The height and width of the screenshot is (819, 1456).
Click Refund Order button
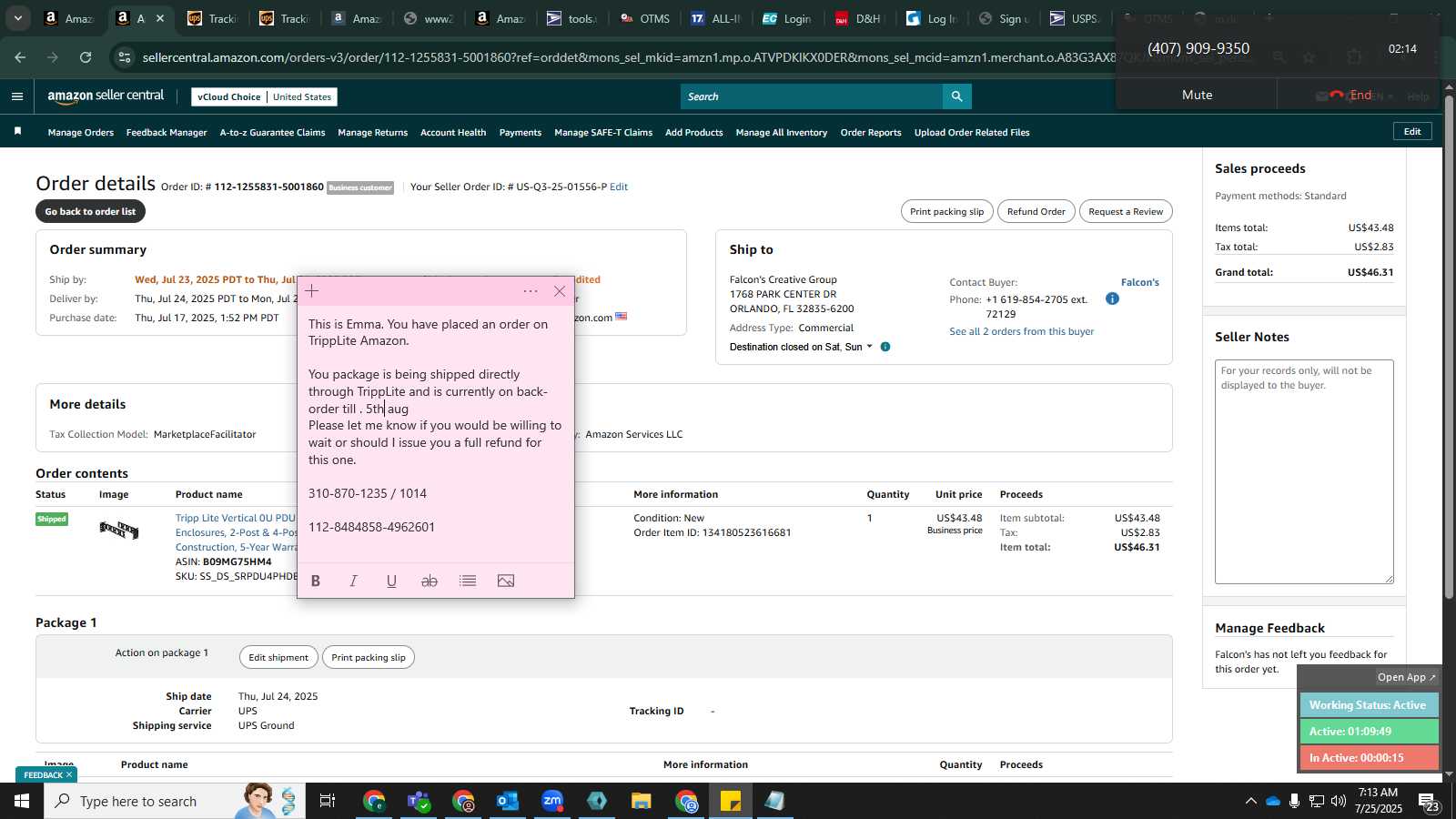tap(1036, 212)
